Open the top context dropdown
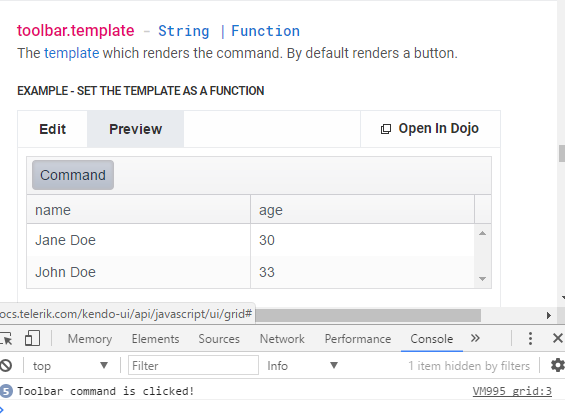565x419 pixels. pyautogui.click(x=70, y=366)
